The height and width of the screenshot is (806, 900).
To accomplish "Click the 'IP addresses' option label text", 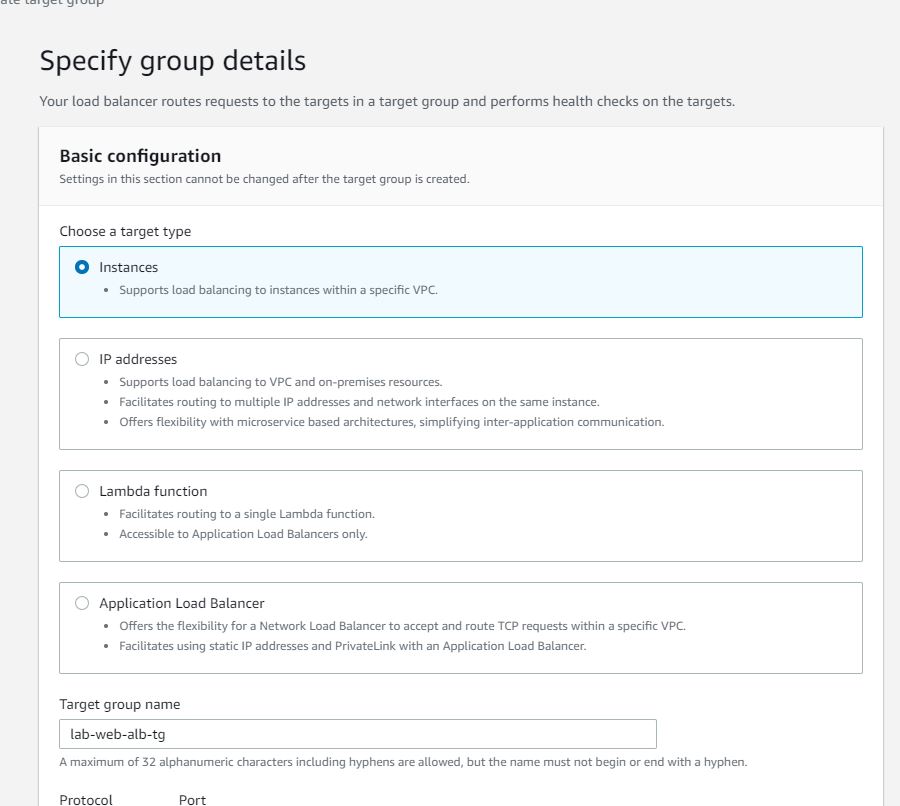I will [138, 360].
